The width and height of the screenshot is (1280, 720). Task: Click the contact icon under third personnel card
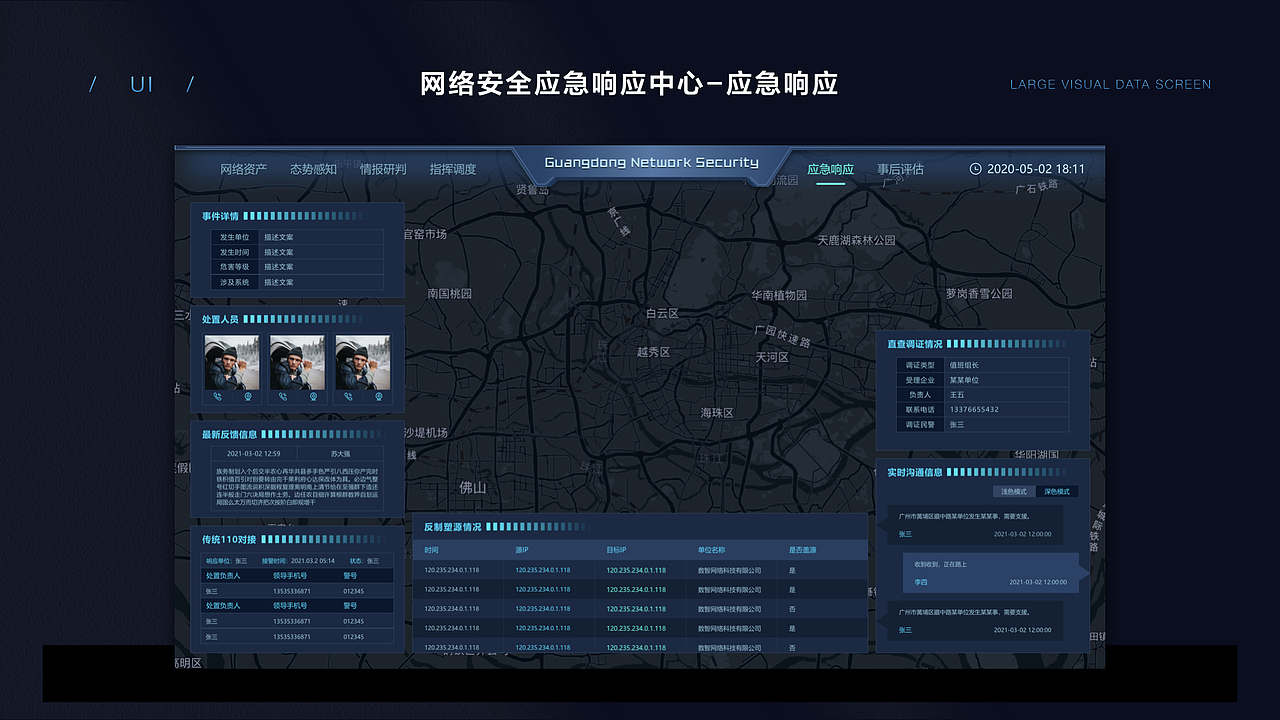click(x=378, y=396)
